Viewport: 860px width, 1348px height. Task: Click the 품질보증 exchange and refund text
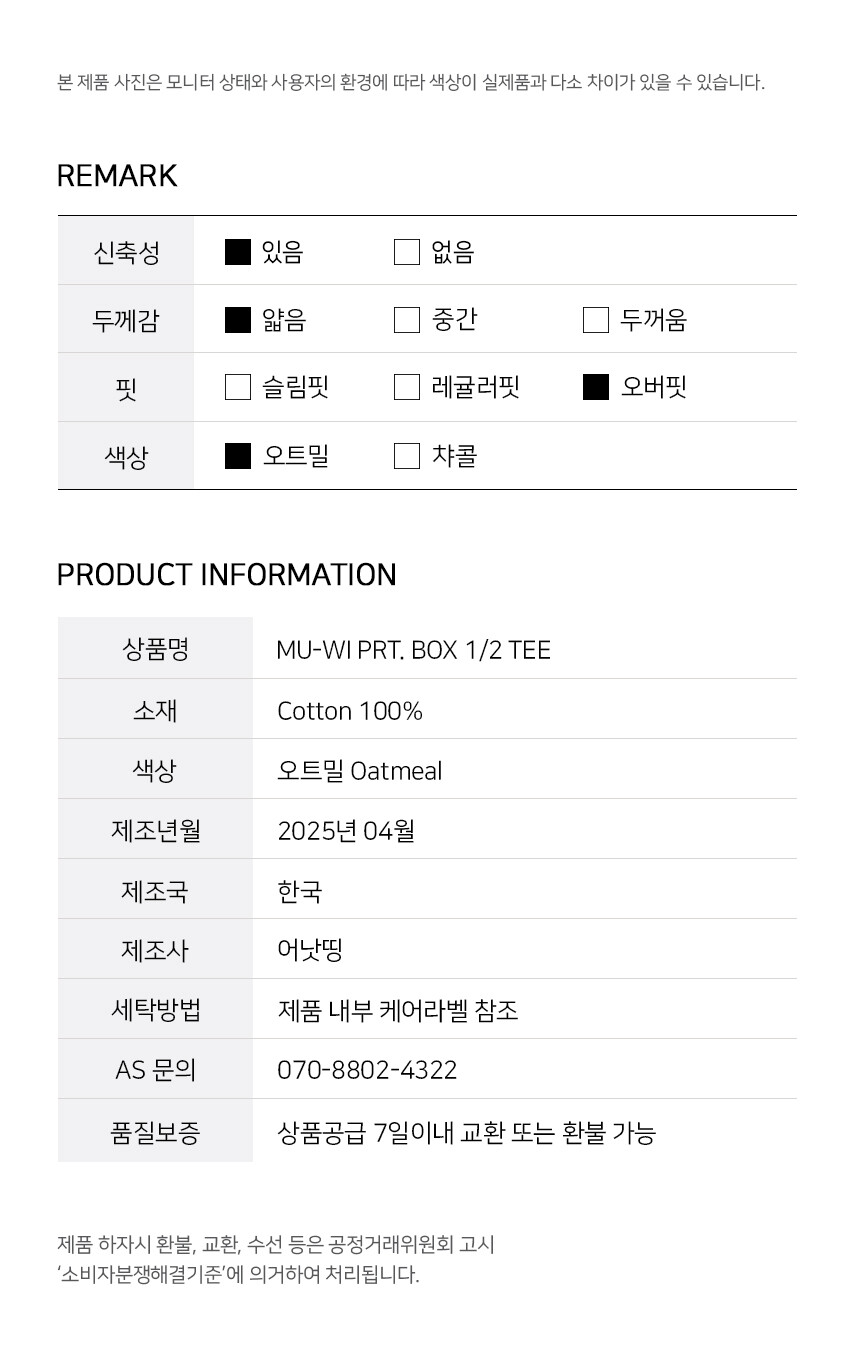pos(466,1133)
